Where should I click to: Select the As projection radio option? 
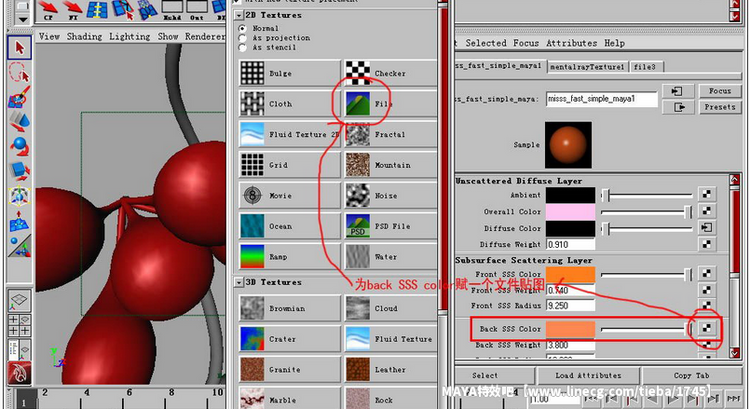click(243, 38)
